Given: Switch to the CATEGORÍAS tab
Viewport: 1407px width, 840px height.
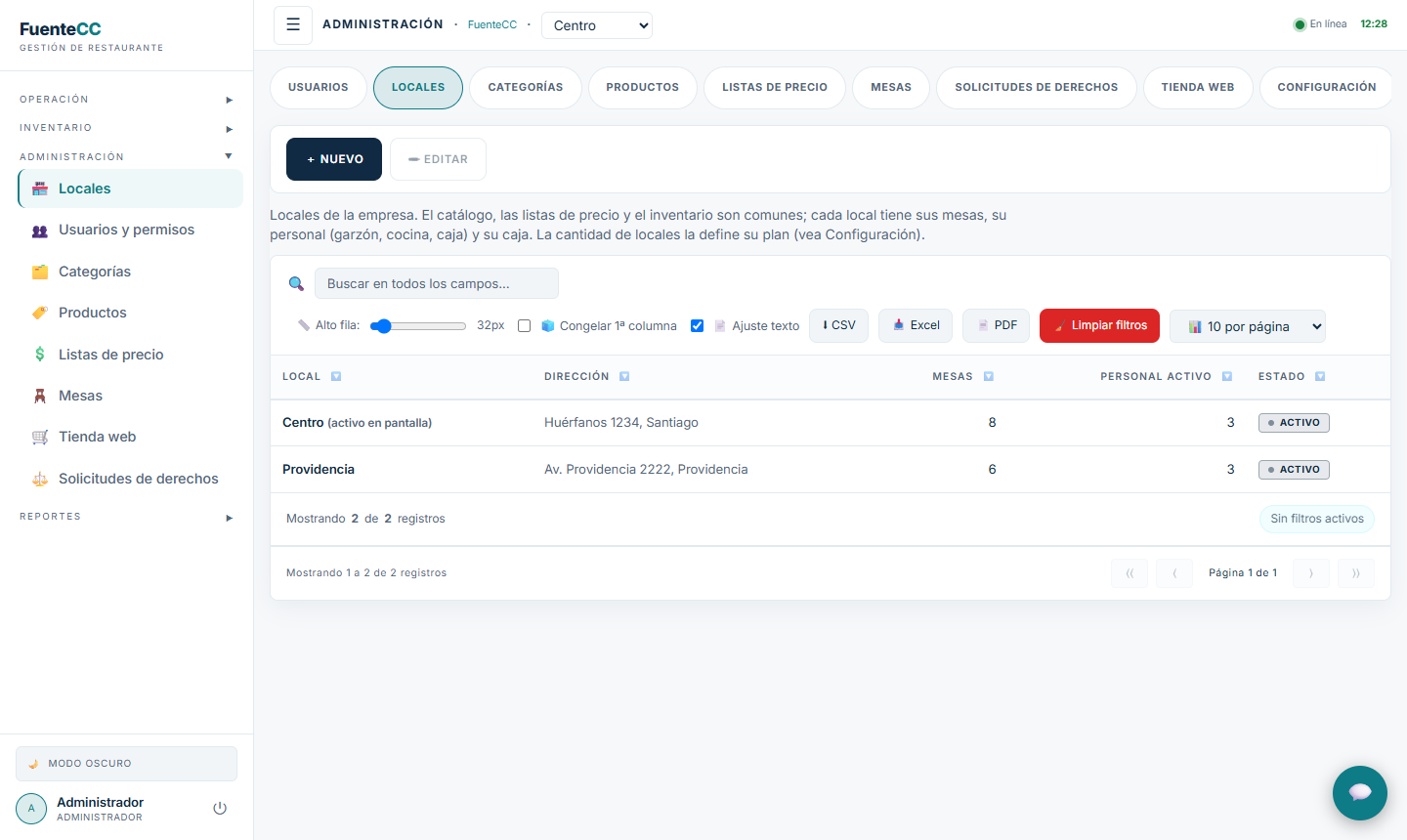Looking at the screenshot, I should pos(526,88).
